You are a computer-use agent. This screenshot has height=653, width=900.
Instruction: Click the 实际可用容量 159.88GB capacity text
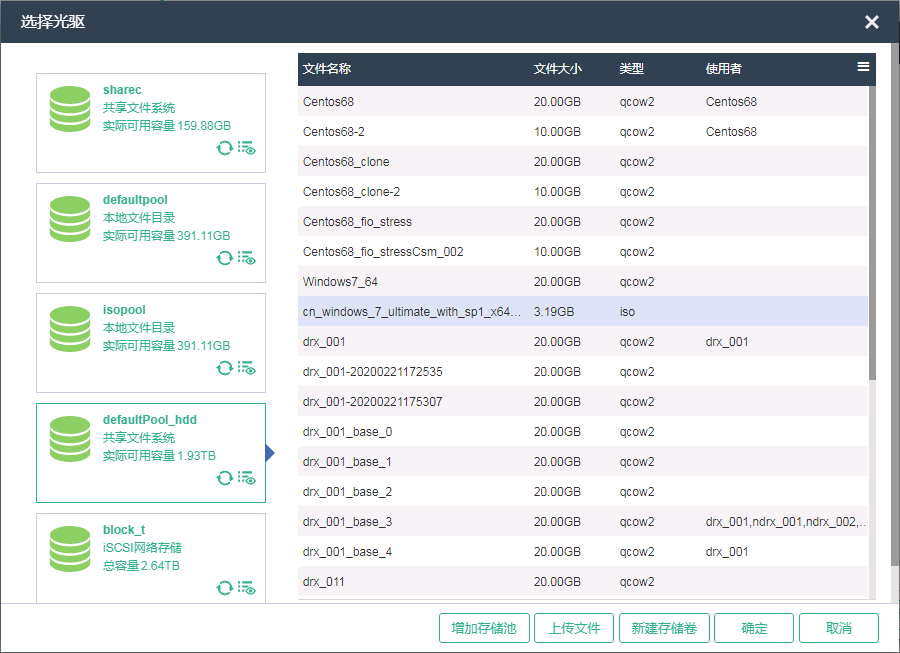(x=166, y=126)
